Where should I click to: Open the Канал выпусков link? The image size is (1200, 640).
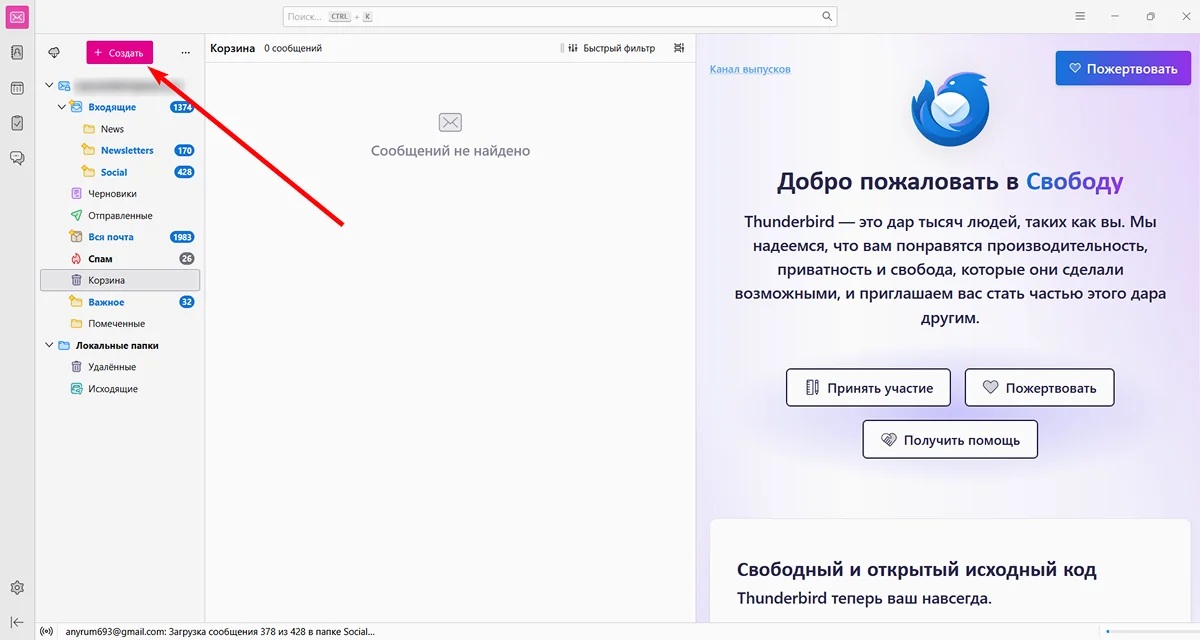750,69
